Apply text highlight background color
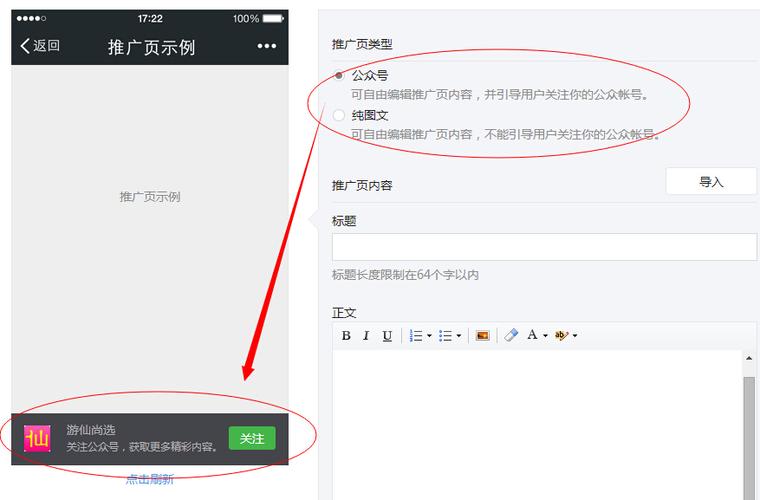Image resolution: width=760 pixels, height=500 pixels. click(x=561, y=335)
